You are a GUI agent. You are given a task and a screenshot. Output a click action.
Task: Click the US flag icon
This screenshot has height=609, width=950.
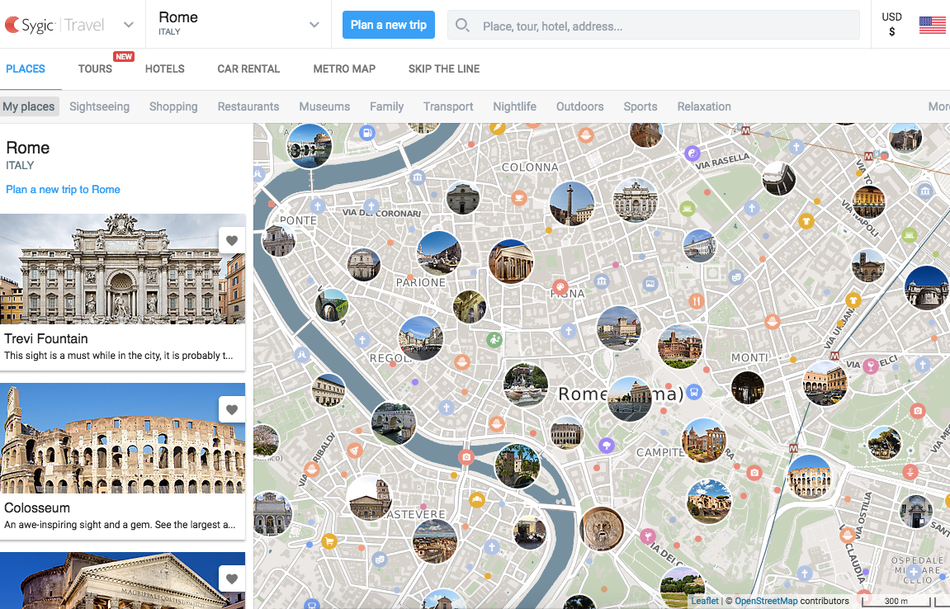click(932, 25)
